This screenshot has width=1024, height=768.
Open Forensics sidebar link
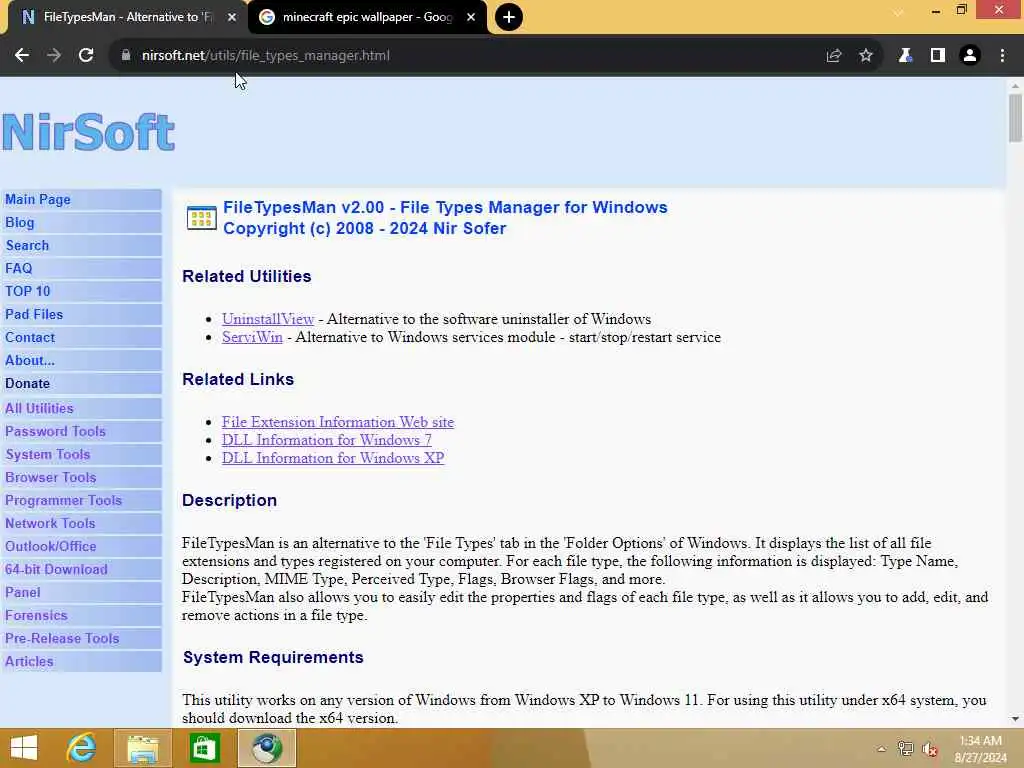[x=82, y=616]
